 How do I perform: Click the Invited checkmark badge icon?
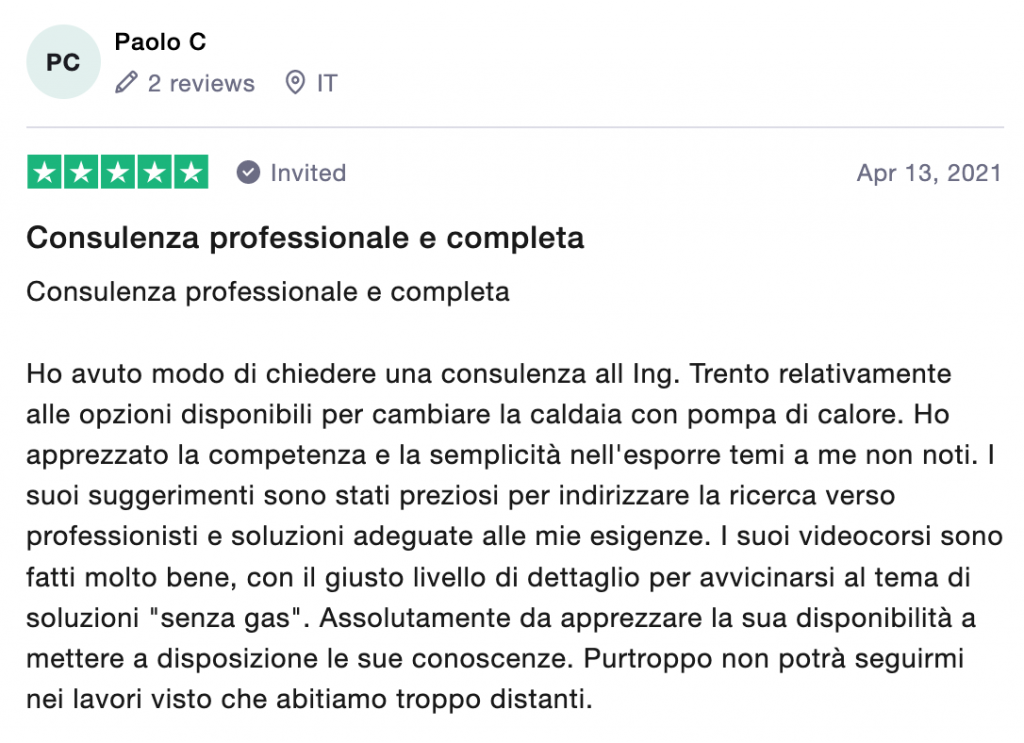248,172
